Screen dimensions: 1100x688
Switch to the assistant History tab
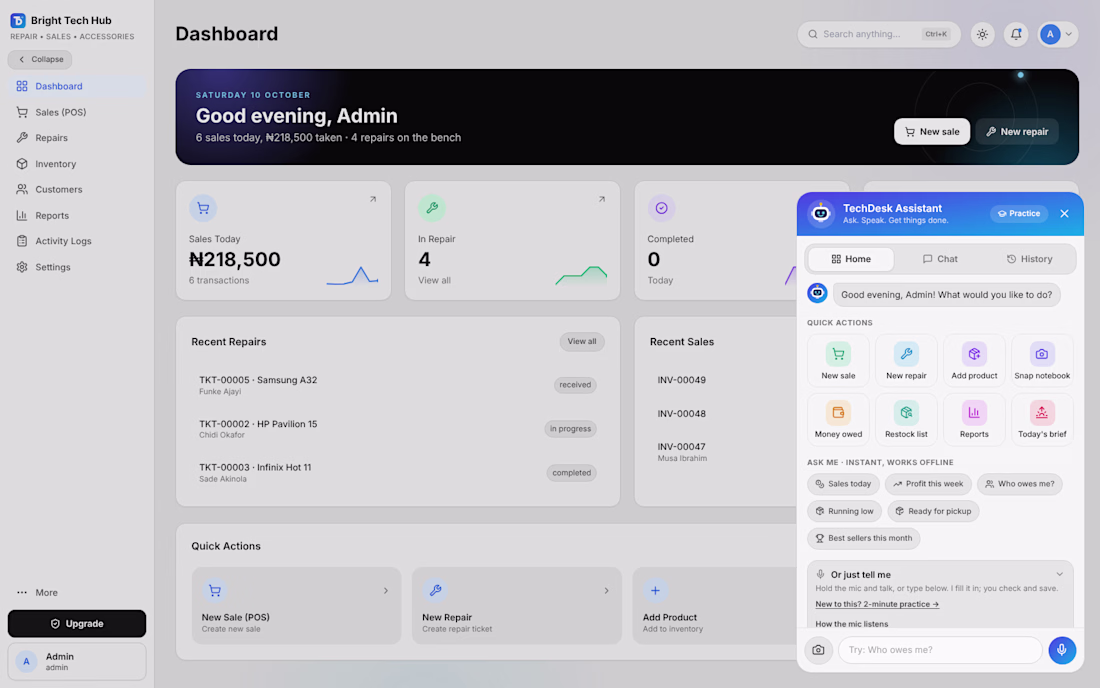click(1029, 259)
